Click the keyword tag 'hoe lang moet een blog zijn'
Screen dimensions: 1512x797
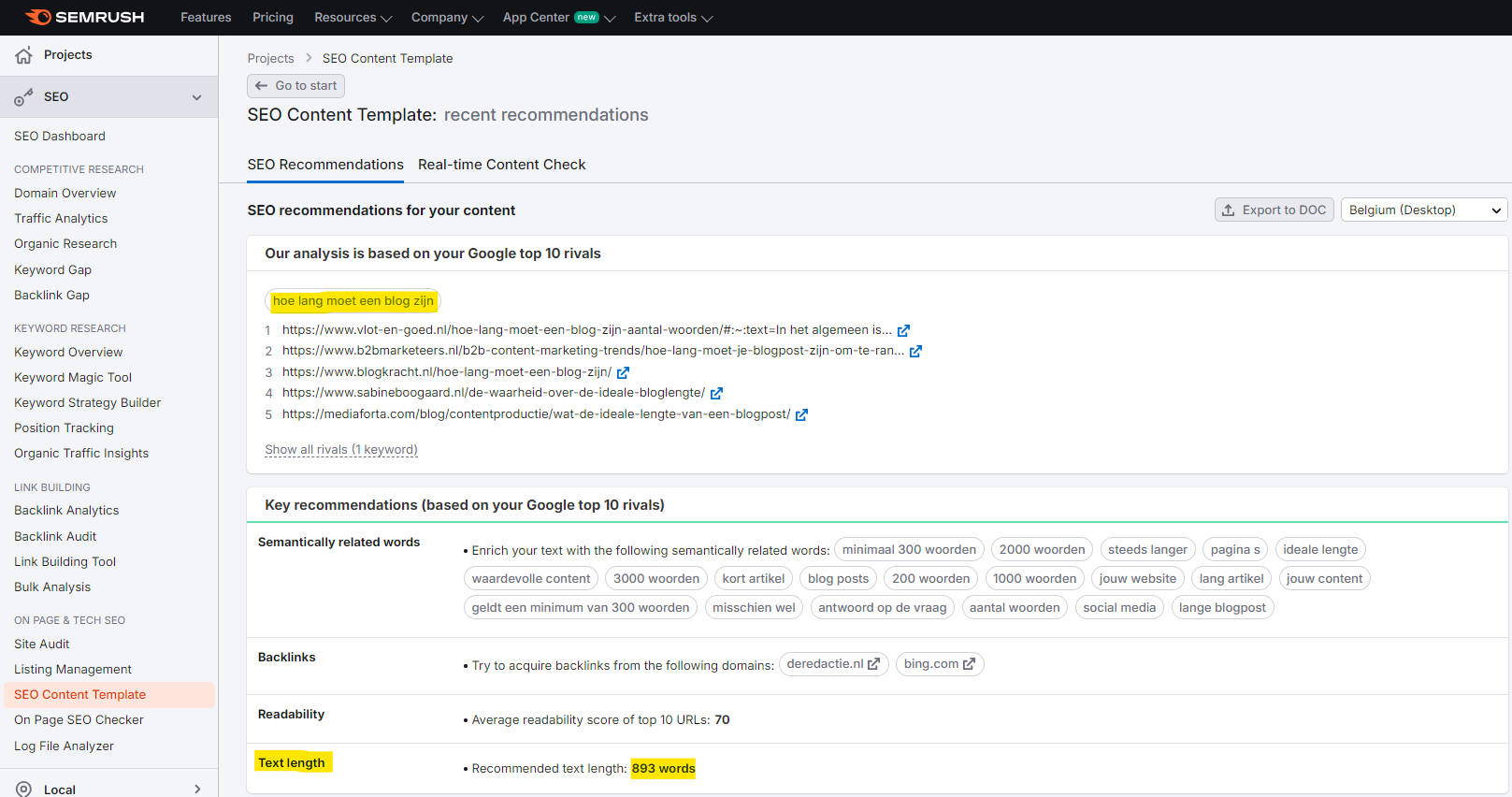(353, 301)
